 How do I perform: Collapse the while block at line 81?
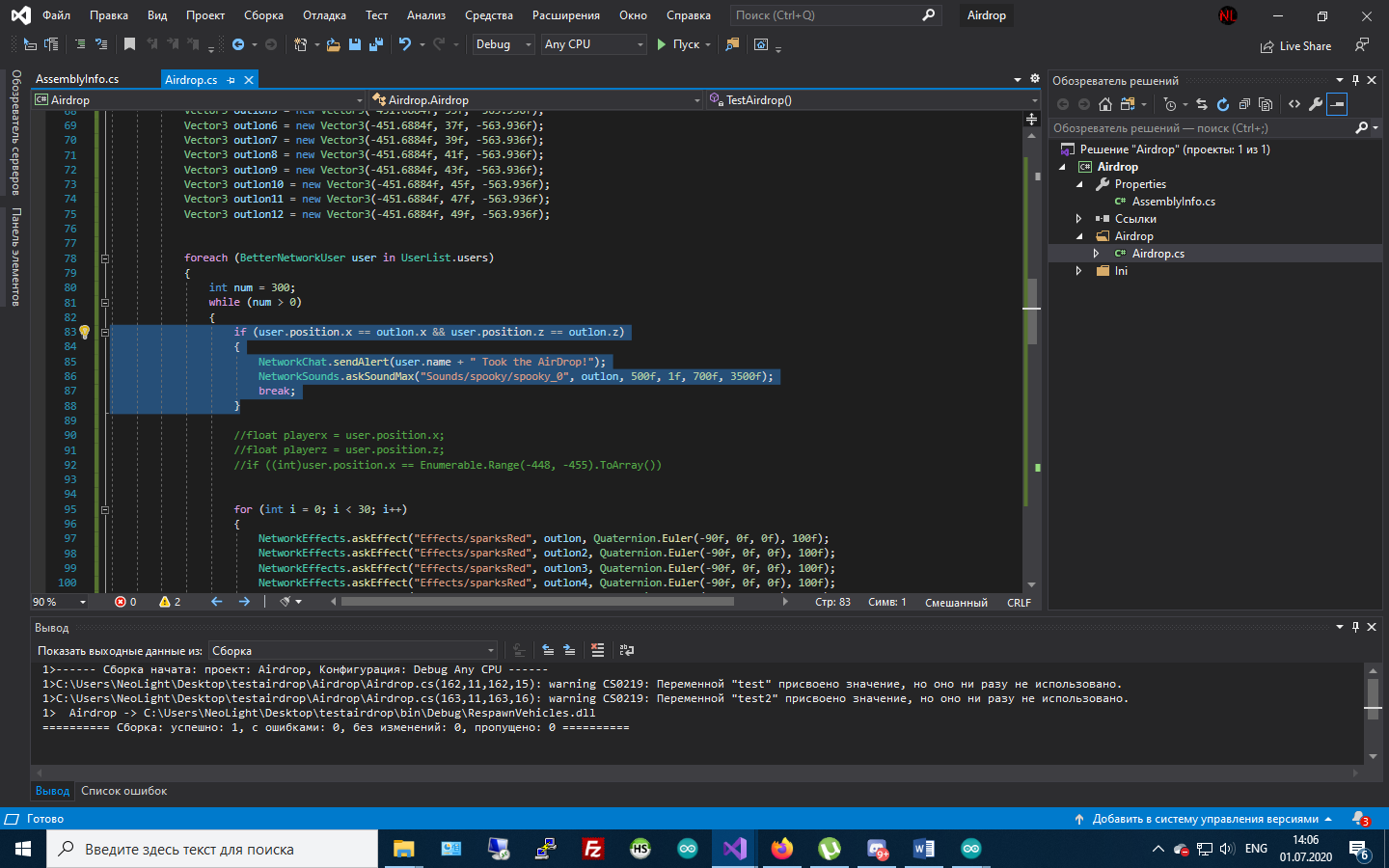105,303
